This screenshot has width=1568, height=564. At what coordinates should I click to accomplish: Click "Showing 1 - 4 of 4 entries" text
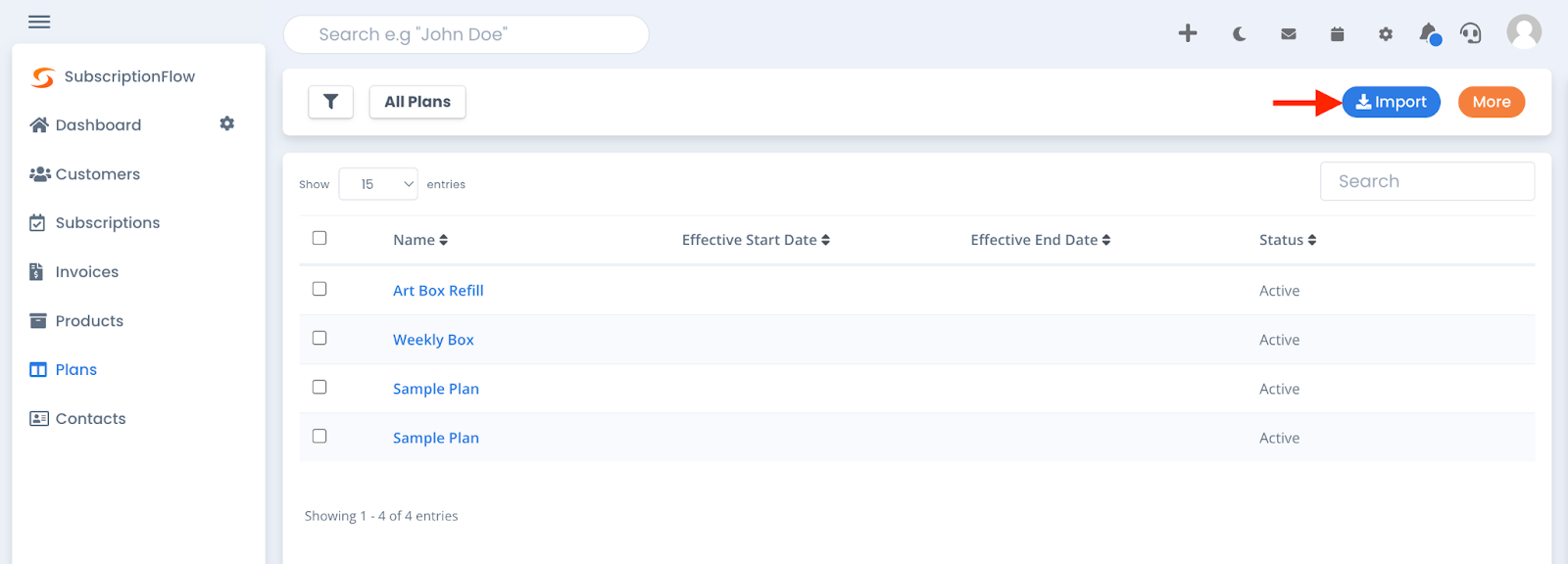381,516
